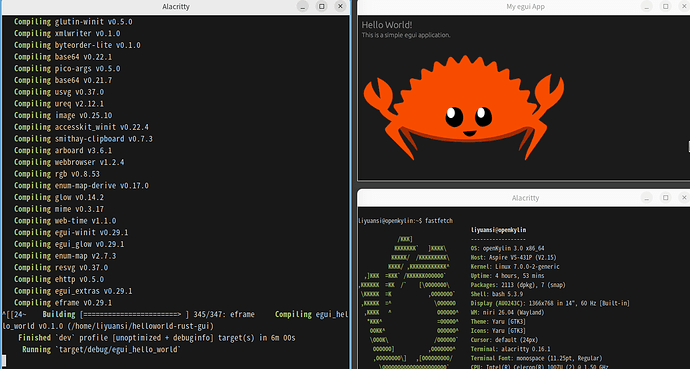
Task: Click the 'Compiling egui-winit v0.29.1' line
Action: 71,232
